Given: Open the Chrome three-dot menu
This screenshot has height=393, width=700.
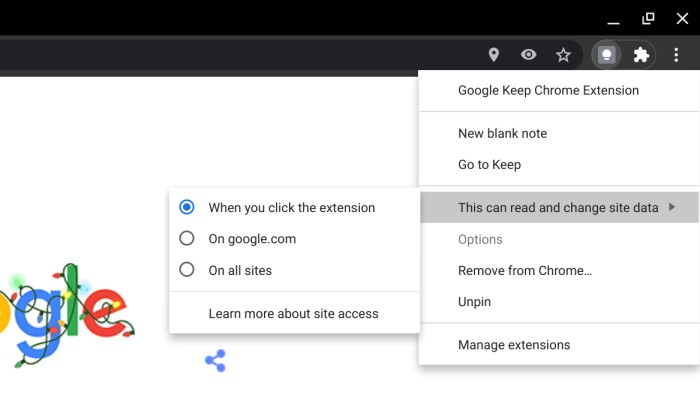Looking at the screenshot, I should 676,55.
